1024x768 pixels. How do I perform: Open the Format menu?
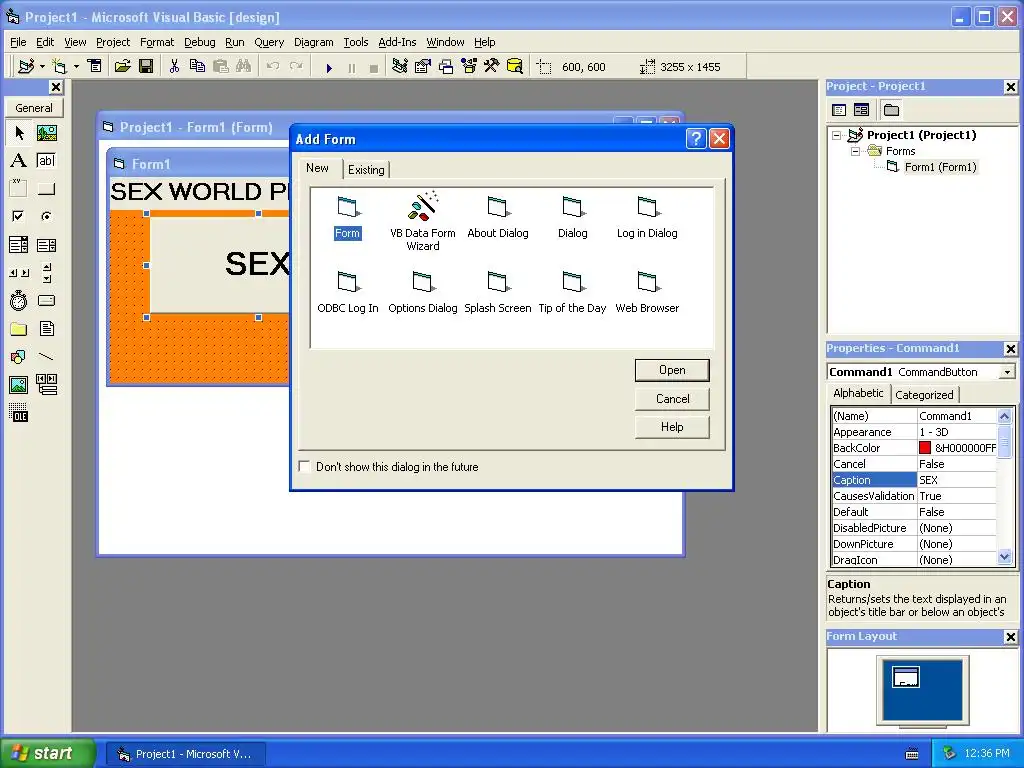[x=157, y=42]
